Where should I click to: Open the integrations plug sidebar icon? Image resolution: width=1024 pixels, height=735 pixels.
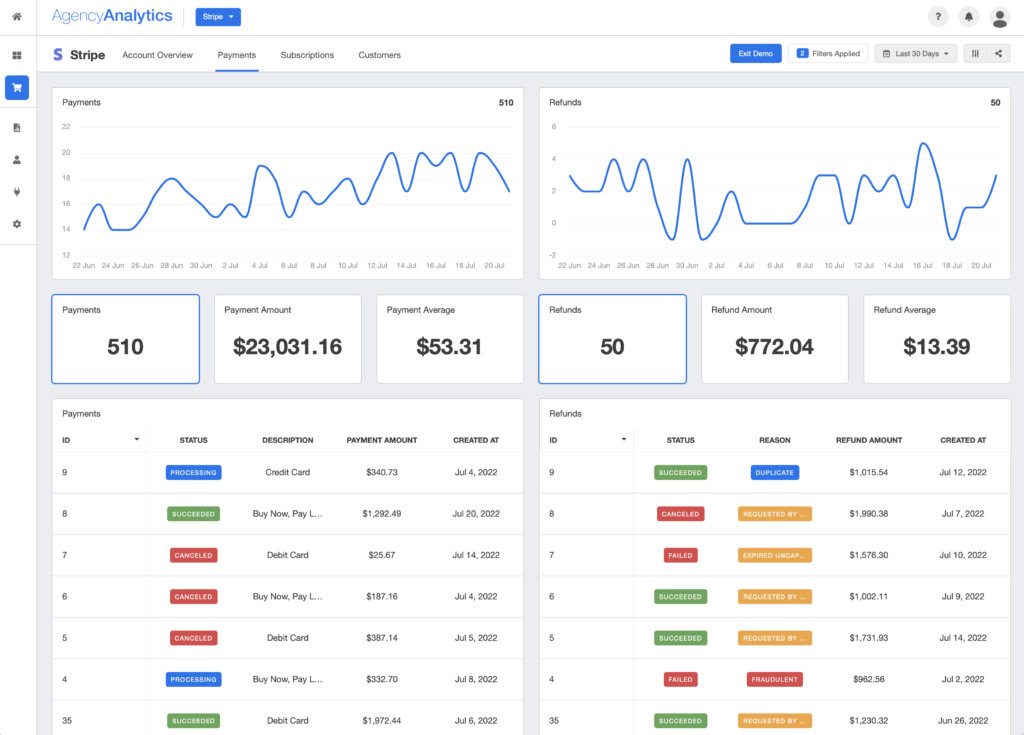click(17, 191)
